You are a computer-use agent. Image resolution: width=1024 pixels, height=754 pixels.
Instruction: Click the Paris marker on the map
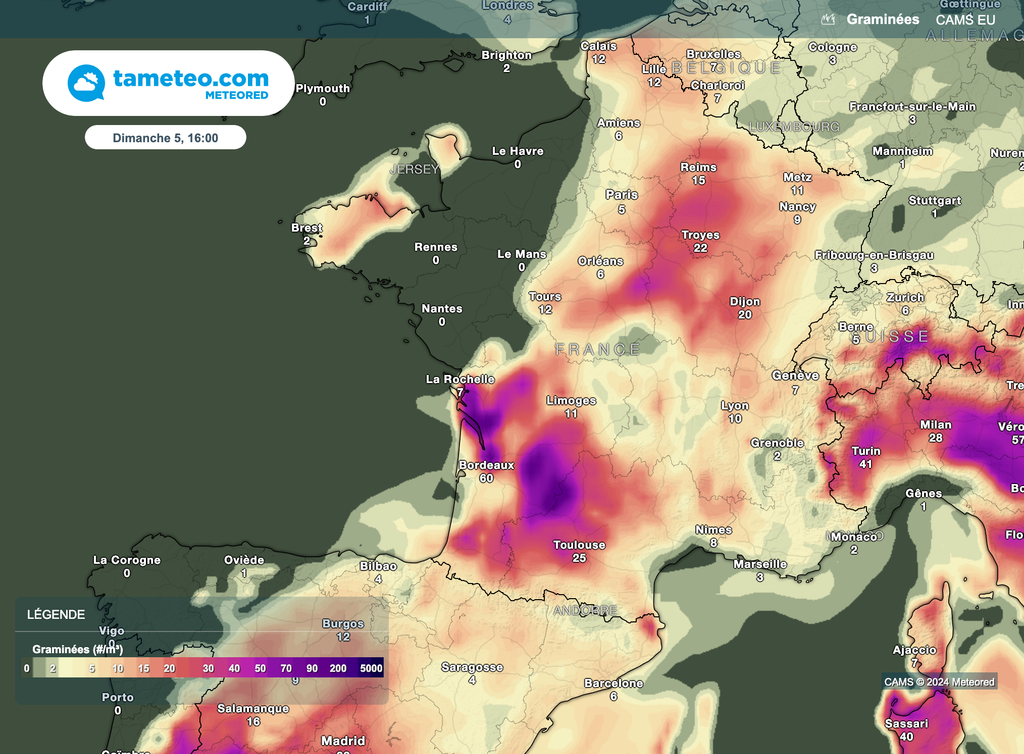click(623, 199)
